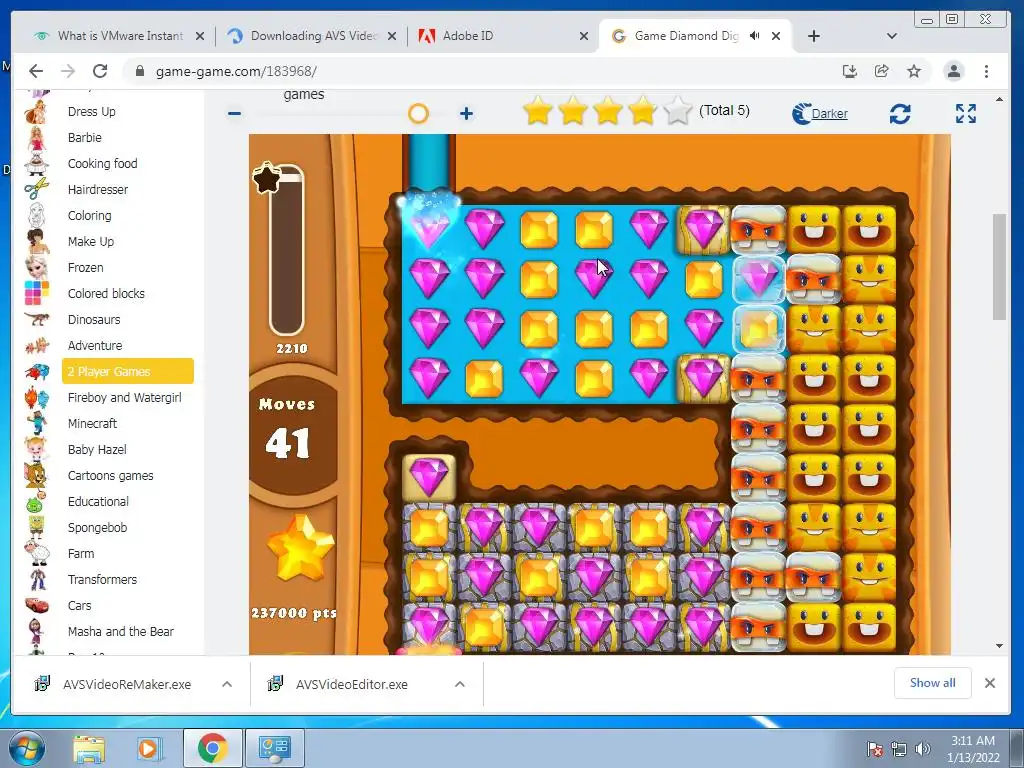Toggle game fullscreen icon
The width and height of the screenshot is (1024, 768).
coord(966,114)
